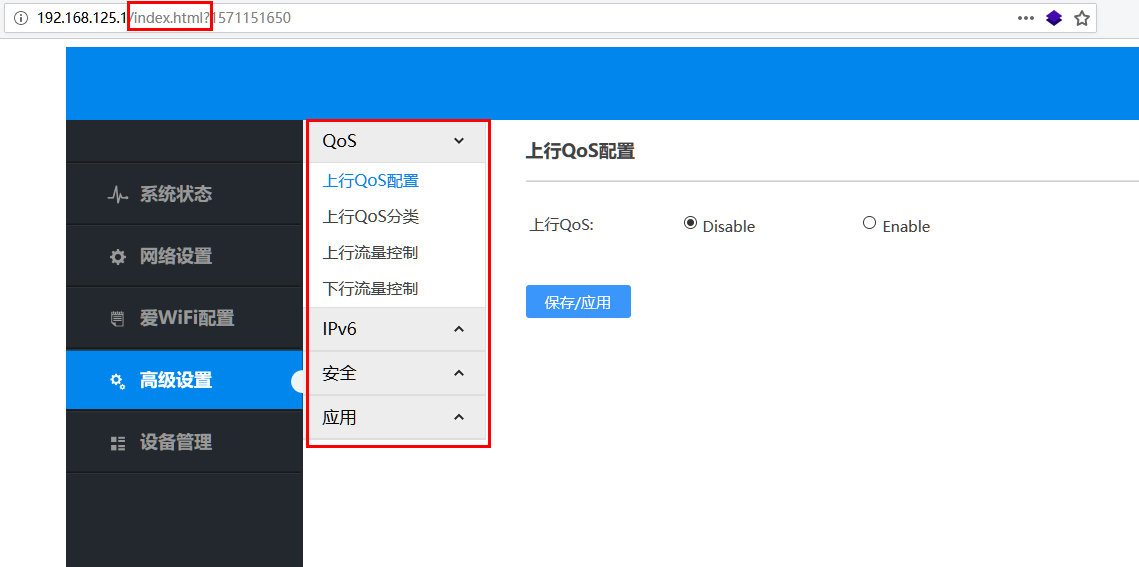This screenshot has width=1139, height=567.
Task: Open the three-dot page actions menu
Action: pyautogui.click(x=1026, y=18)
